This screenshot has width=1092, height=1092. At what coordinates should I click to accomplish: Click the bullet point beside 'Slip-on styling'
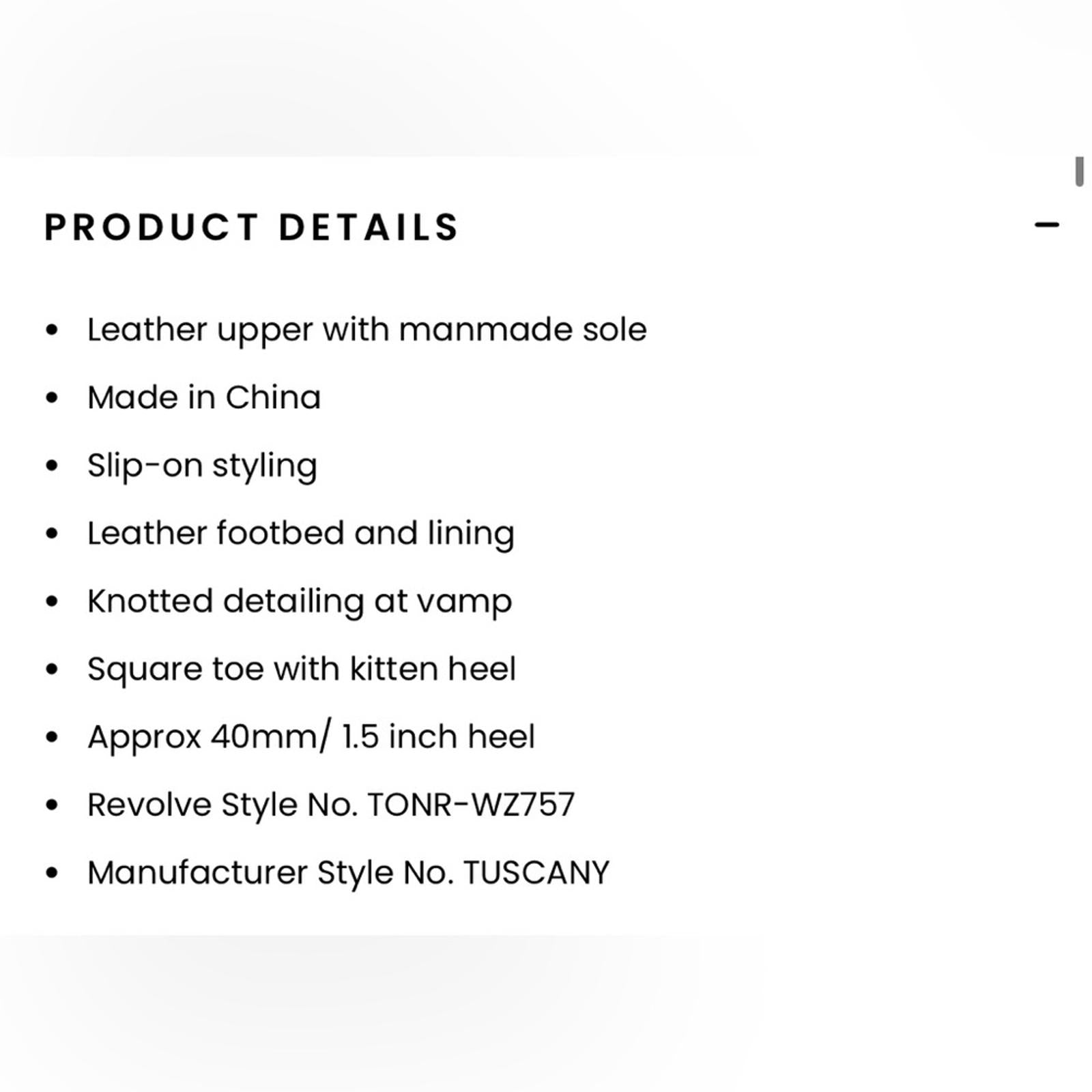(x=52, y=465)
